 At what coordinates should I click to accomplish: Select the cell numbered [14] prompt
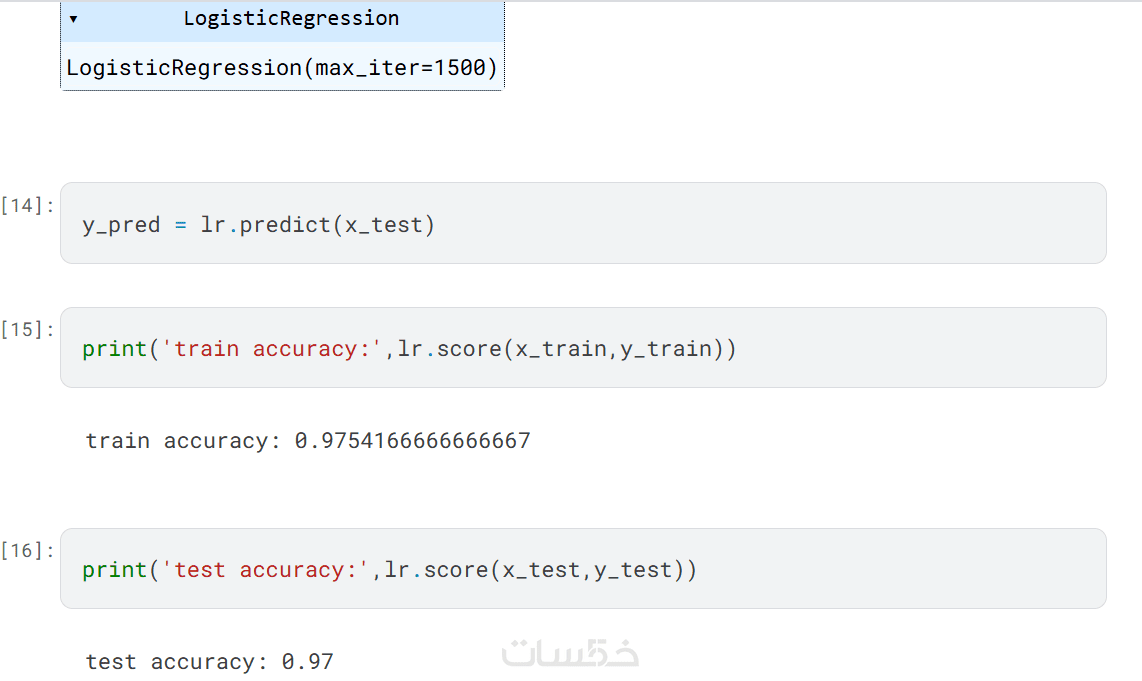pos(28,206)
